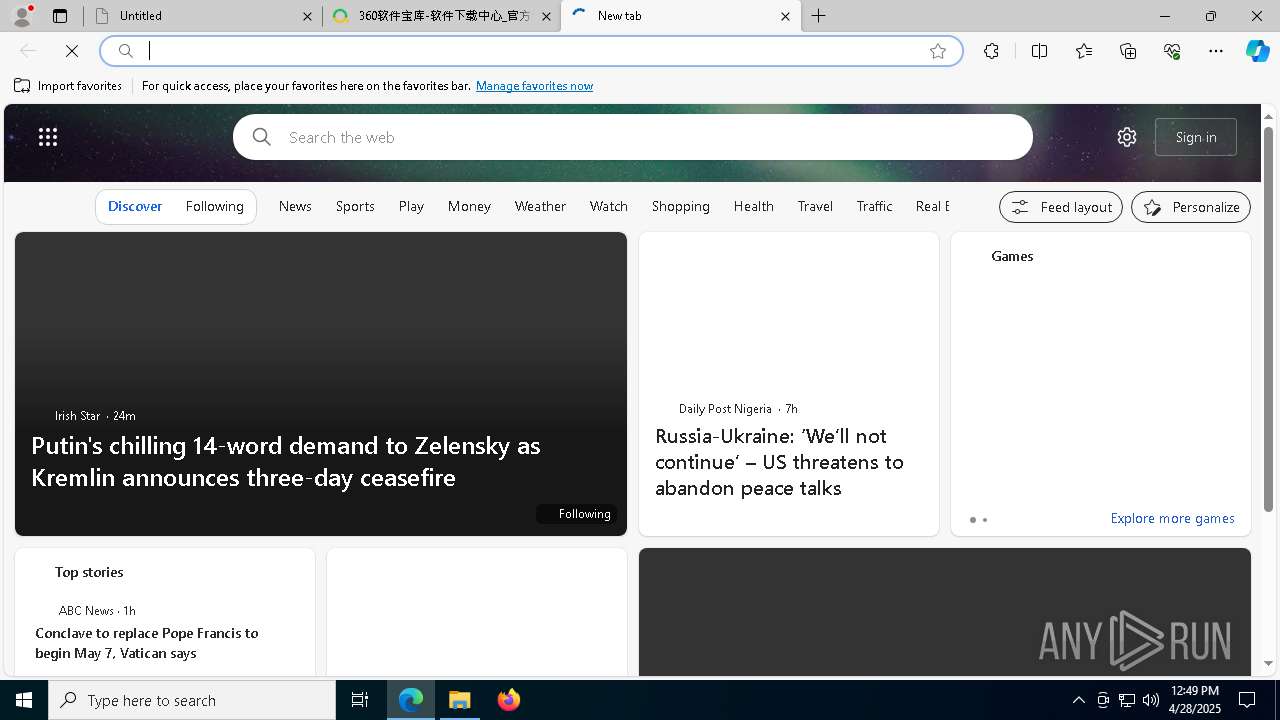Click Following button on Irish Star card
1280x720 pixels.
tap(575, 514)
